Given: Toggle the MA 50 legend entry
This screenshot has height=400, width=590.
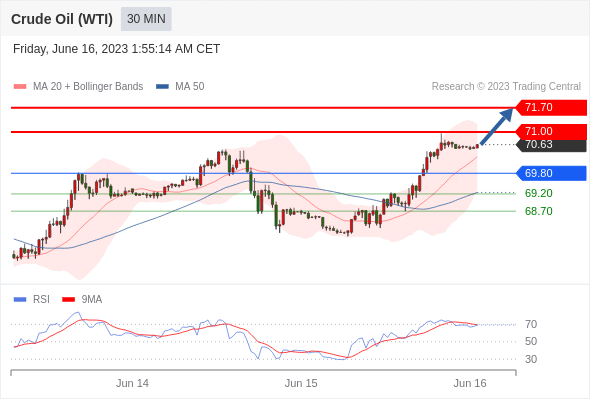Looking at the screenshot, I should pos(180,87).
